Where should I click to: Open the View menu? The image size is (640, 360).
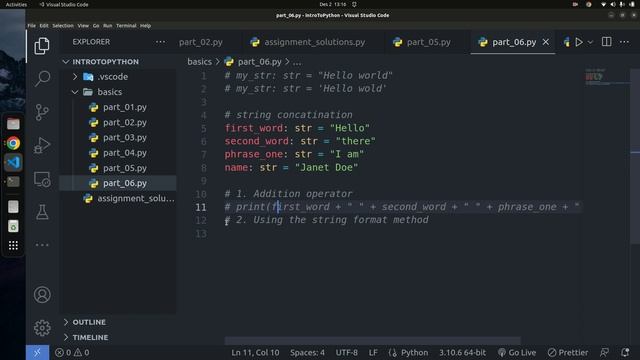[83, 25]
